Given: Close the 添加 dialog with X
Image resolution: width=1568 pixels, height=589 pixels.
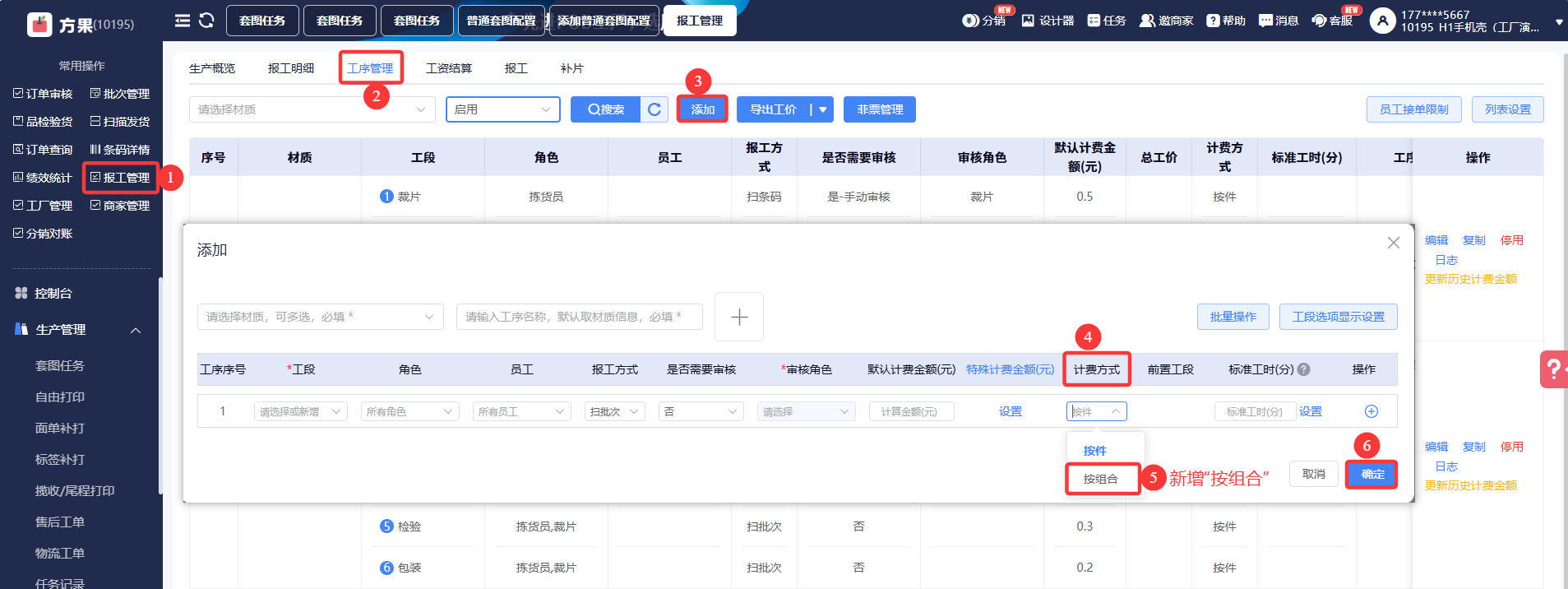Looking at the screenshot, I should click(1393, 243).
